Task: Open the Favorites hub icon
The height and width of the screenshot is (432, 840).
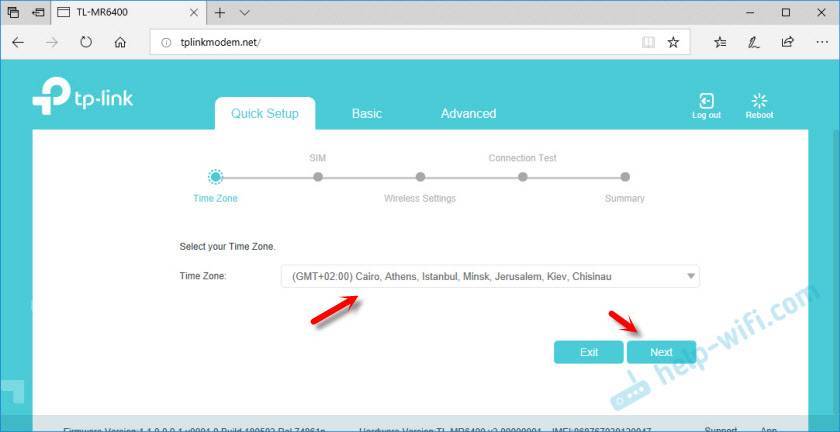Action: pyautogui.click(x=721, y=42)
